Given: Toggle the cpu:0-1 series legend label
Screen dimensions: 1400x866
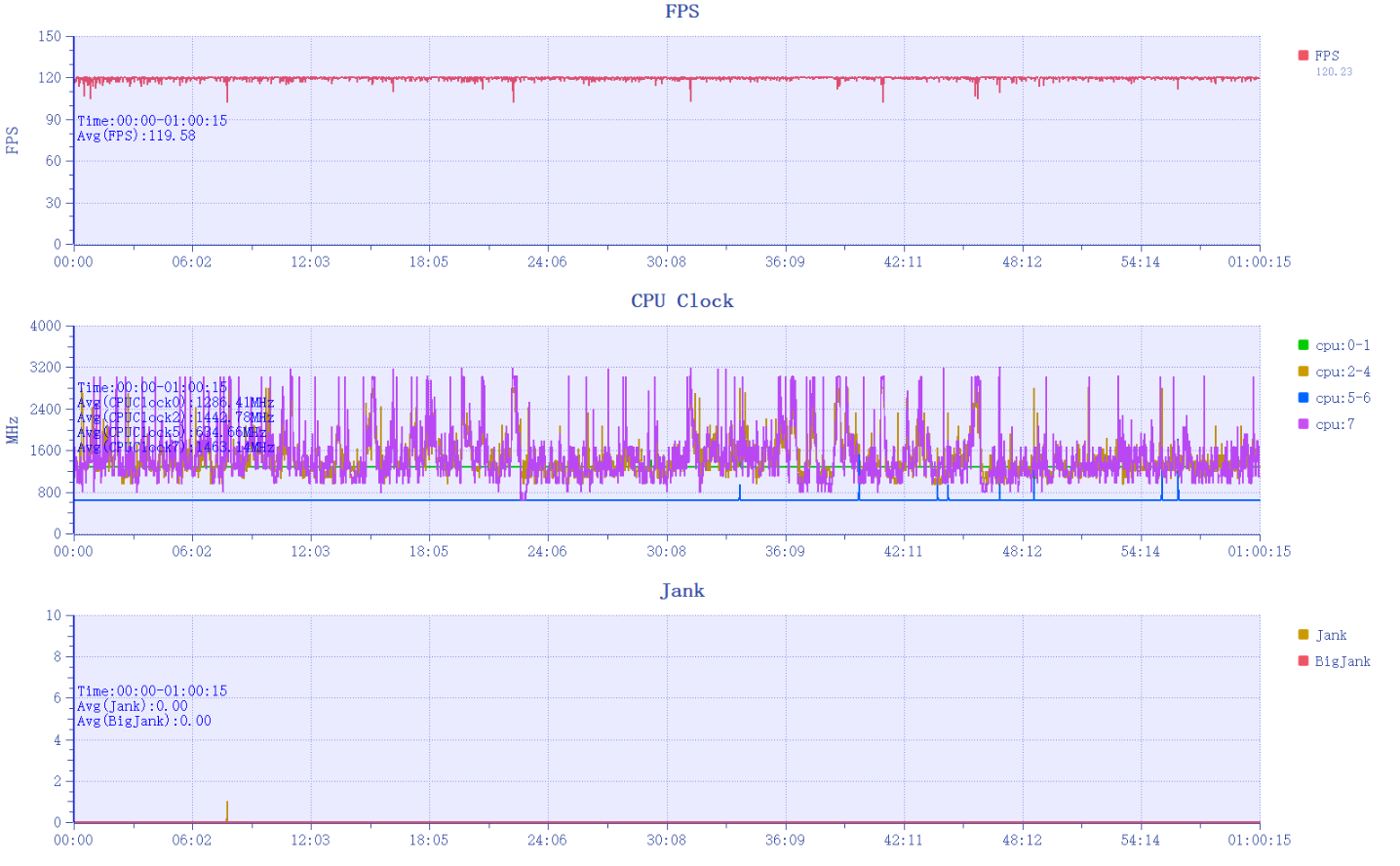Looking at the screenshot, I should click(1342, 345).
